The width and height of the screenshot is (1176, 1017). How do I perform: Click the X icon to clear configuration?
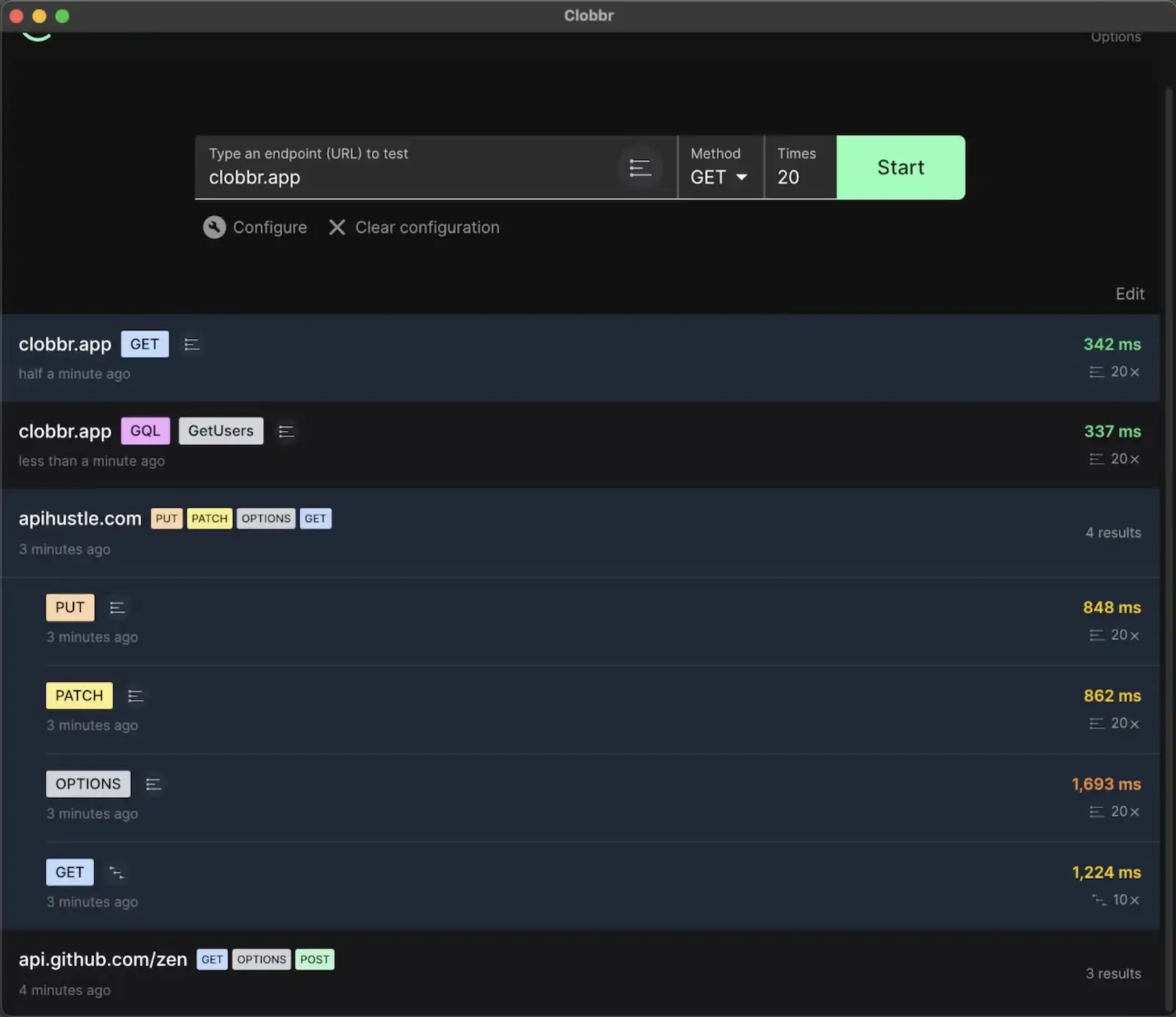pyautogui.click(x=337, y=227)
